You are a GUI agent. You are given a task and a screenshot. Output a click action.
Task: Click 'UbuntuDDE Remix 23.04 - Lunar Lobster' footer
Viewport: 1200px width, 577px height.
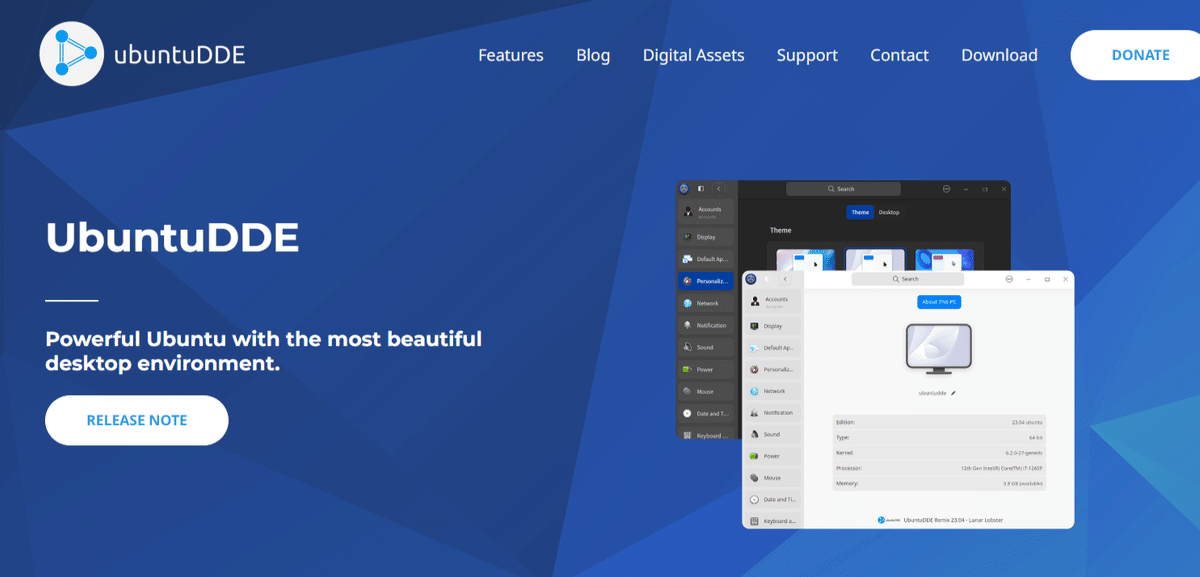(953, 520)
